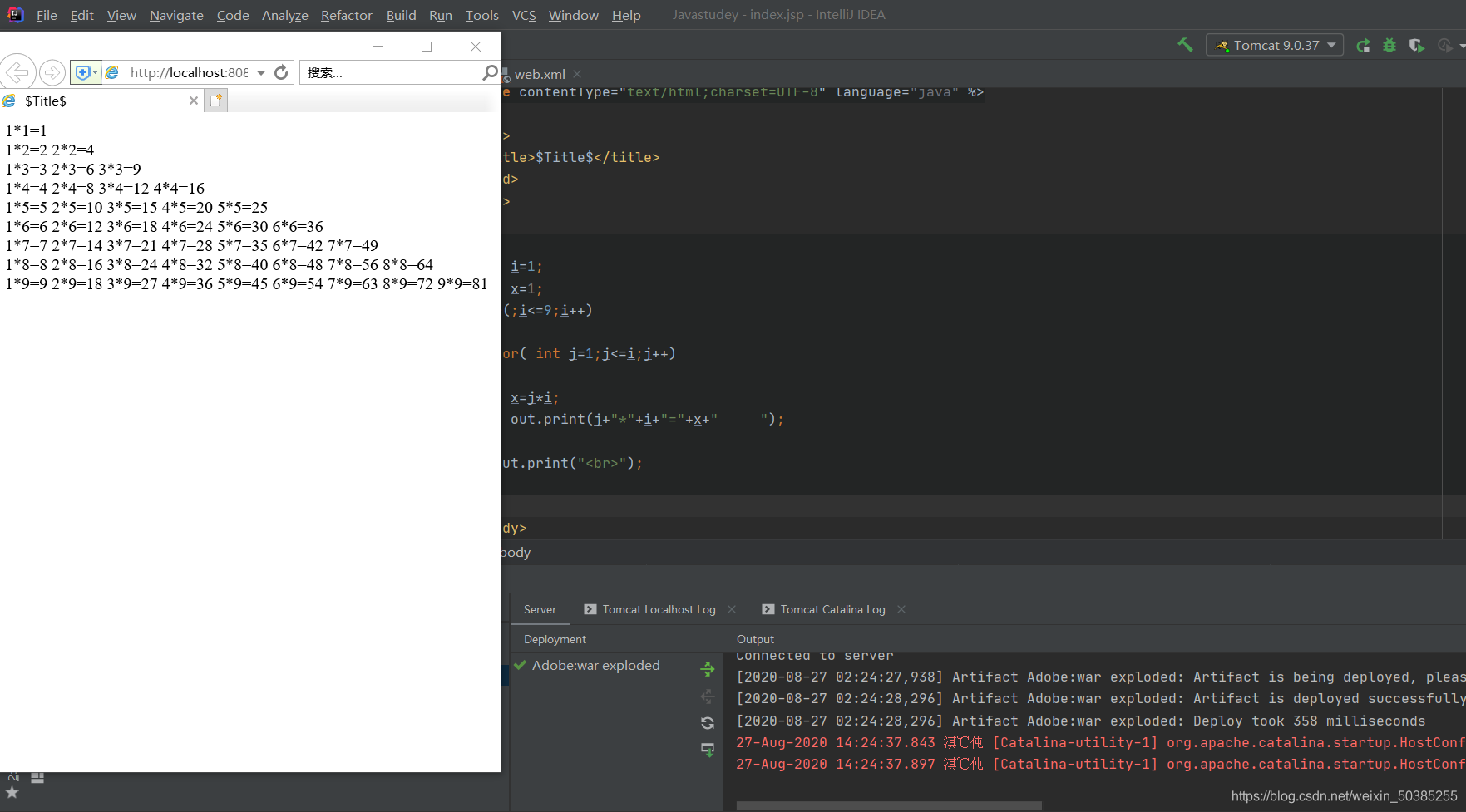Click the browser Back arrow button
Viewport: 1466px width, 812px height.
(x=17, y=72)
